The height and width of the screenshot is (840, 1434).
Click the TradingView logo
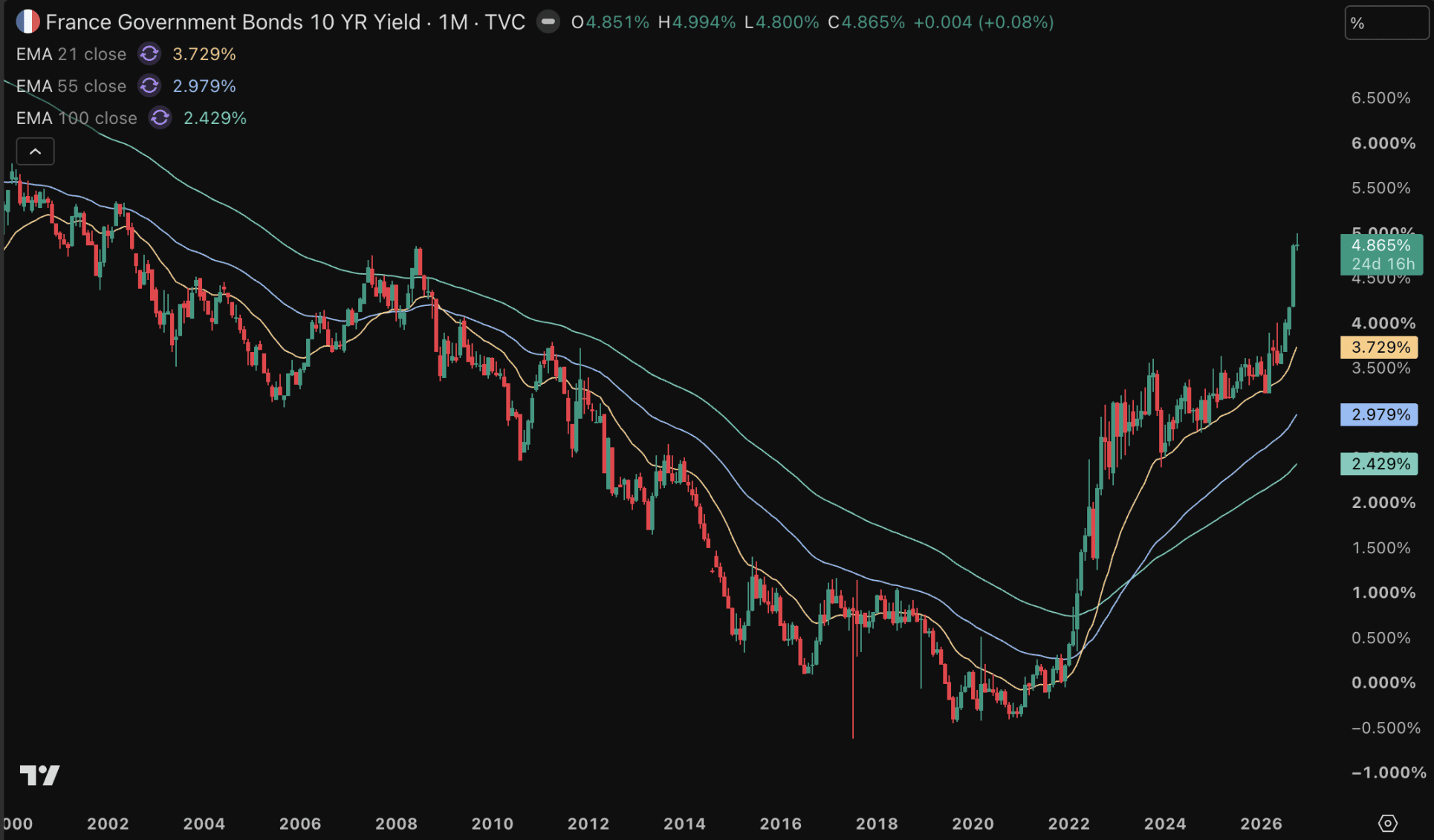[x=39, y=775]
